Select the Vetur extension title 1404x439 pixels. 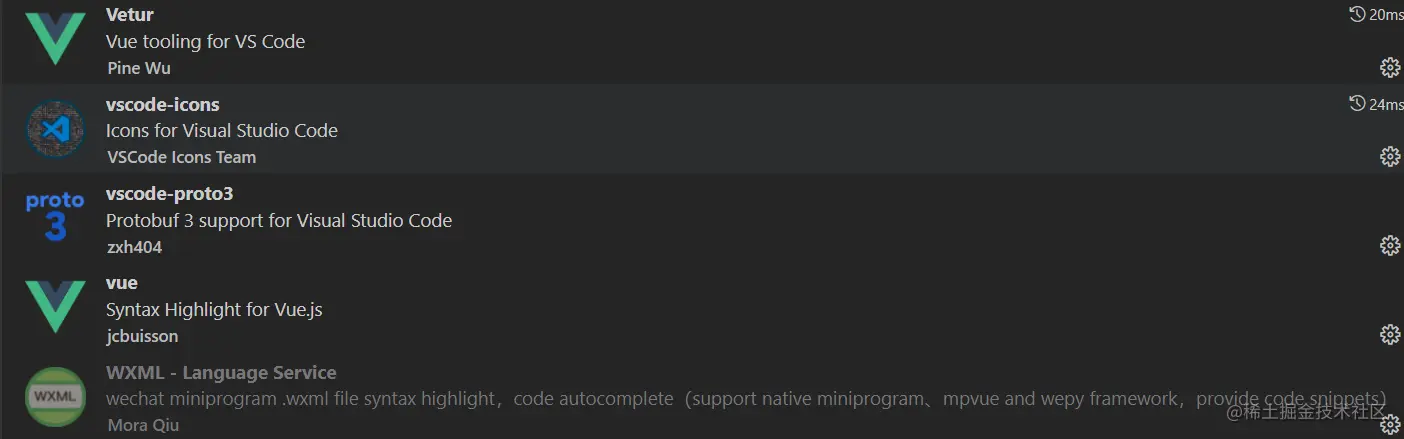[130, 15]
